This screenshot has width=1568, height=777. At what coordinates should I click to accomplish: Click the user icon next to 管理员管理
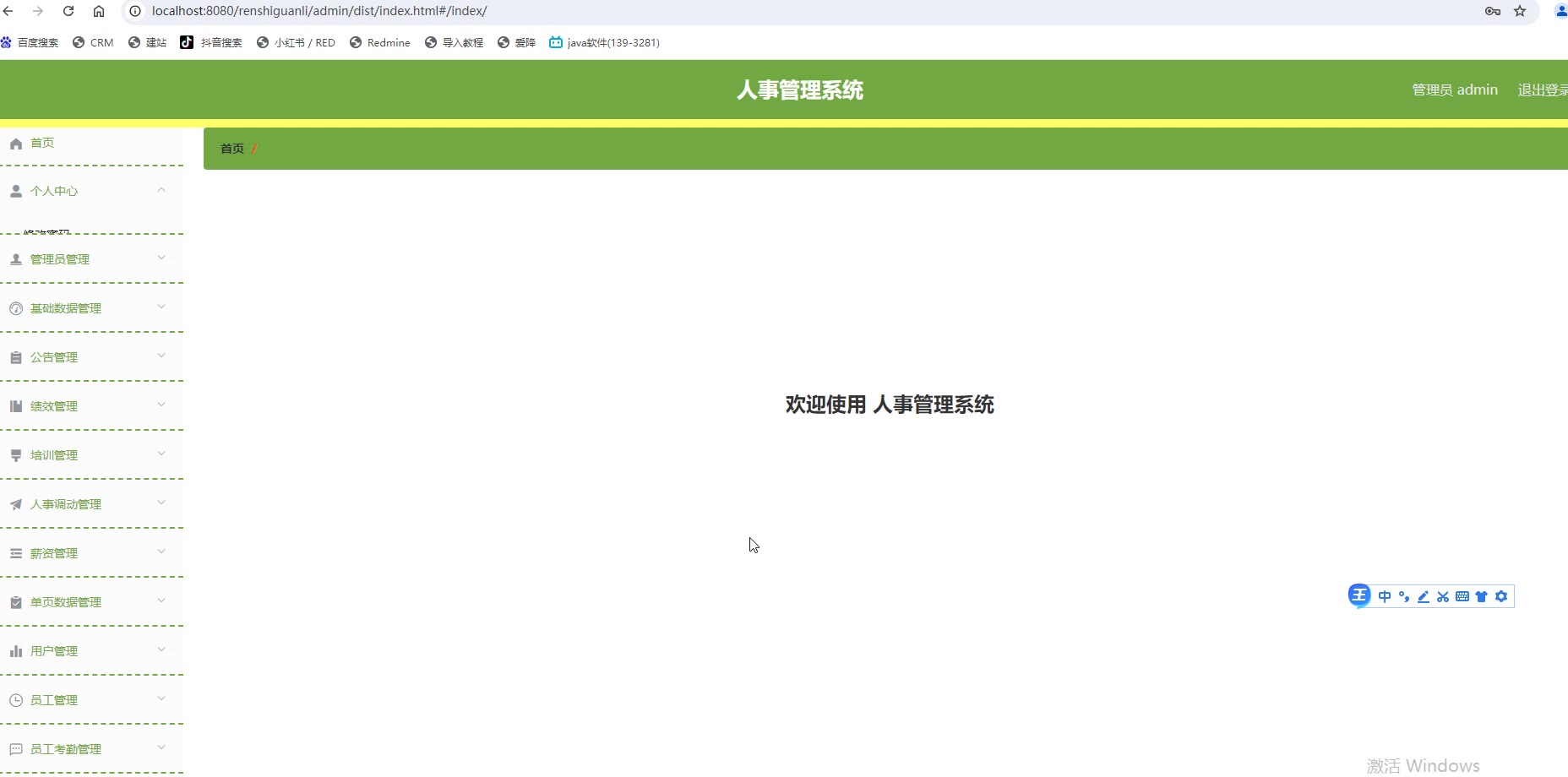(x=16, y=260)
